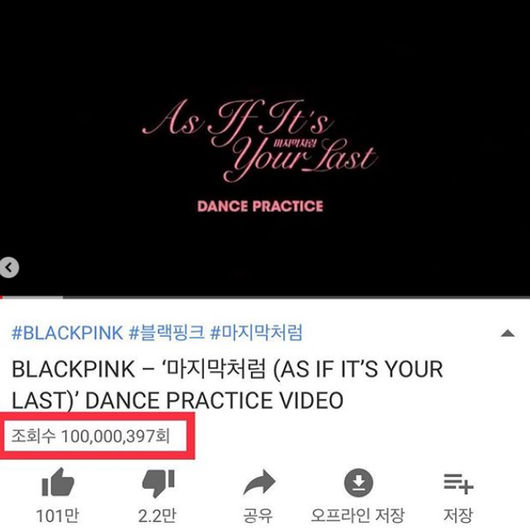The image size is (530, 530).
Task: Open the #마지막처럼 hashtag link
Action: 256,333
